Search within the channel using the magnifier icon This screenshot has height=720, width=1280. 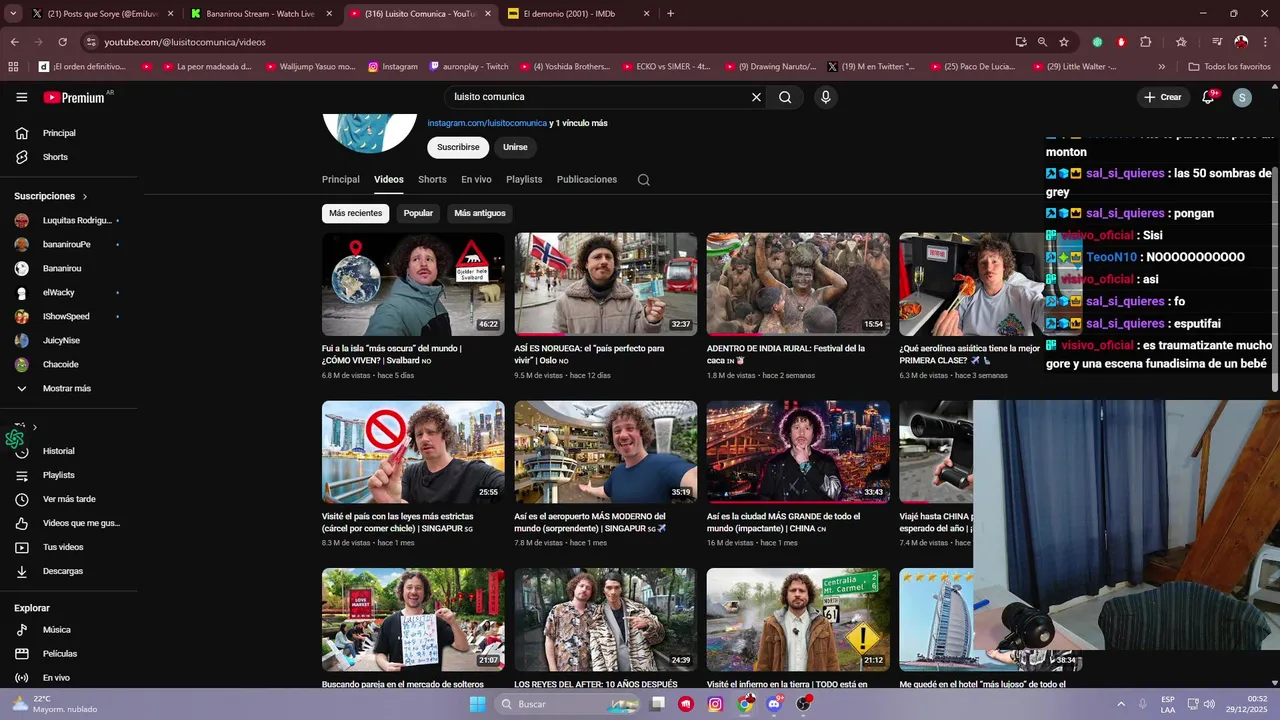click(x=643, y=180)
